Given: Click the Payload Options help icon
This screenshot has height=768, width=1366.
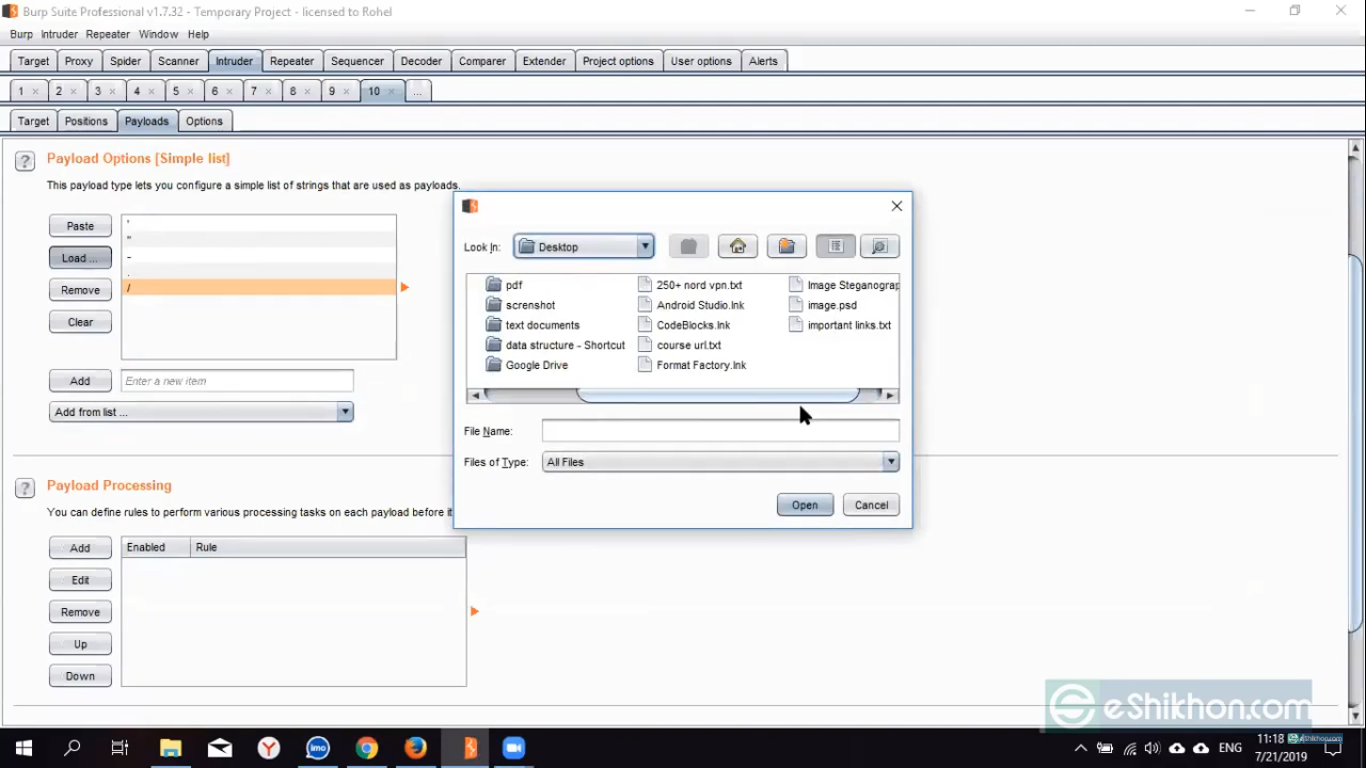Looking at the screenshot, I should tap(26, 160).
